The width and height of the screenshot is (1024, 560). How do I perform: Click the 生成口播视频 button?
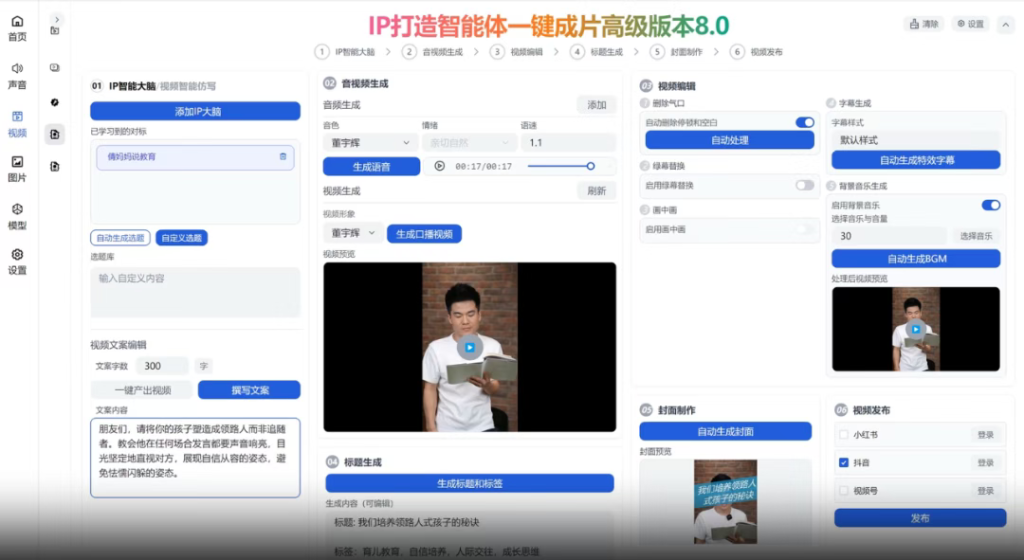pos(424,234)
